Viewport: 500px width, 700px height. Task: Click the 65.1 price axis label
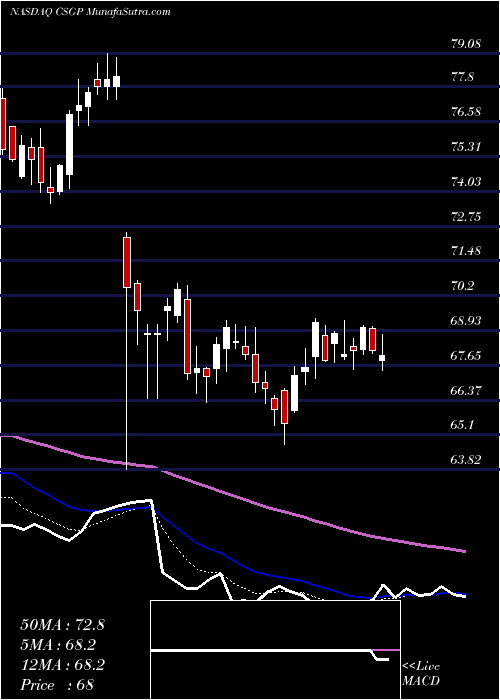tap(462, 425)
